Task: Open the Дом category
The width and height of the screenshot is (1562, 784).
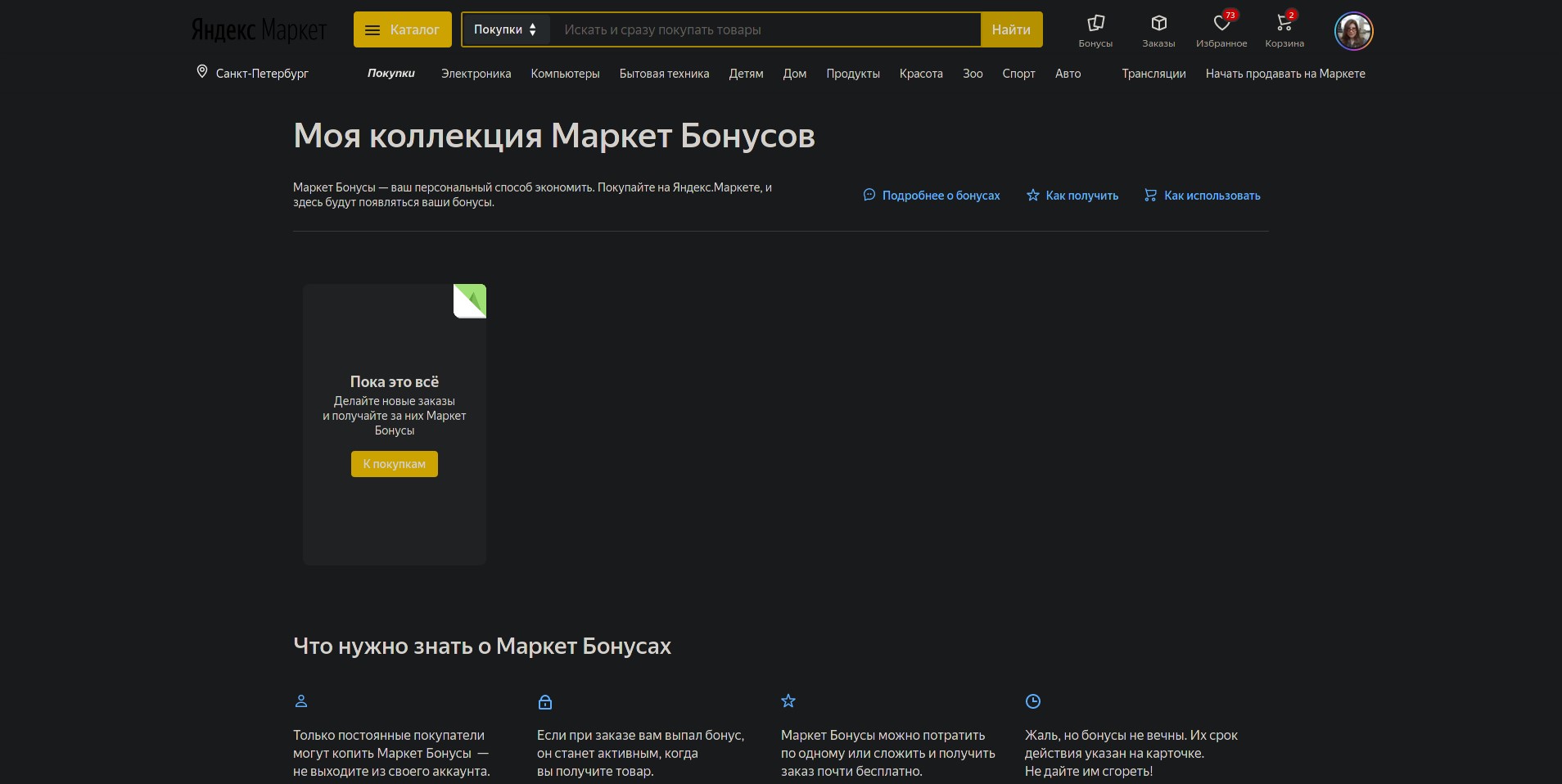Action: [795, 74]
